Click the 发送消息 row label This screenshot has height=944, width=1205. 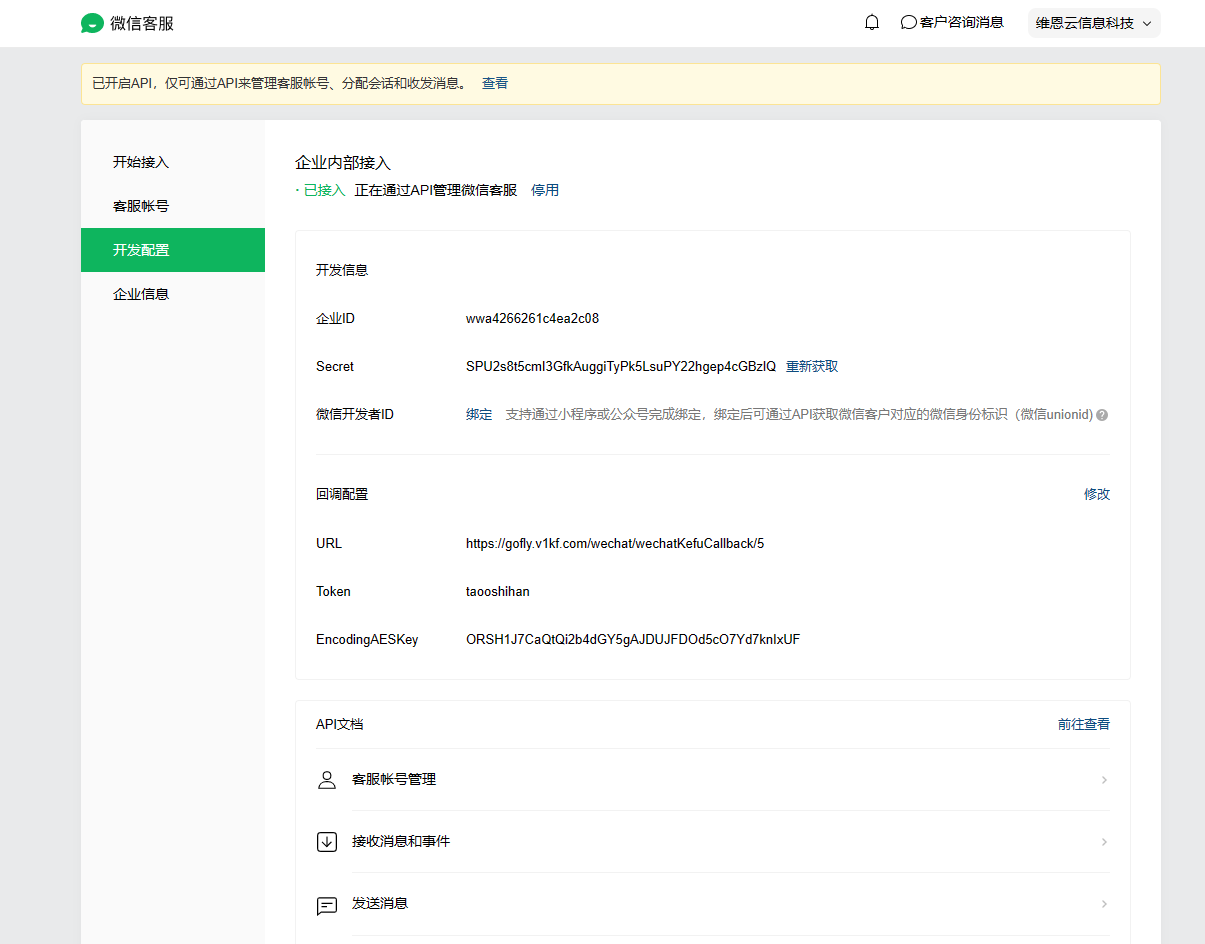point(380,903)
